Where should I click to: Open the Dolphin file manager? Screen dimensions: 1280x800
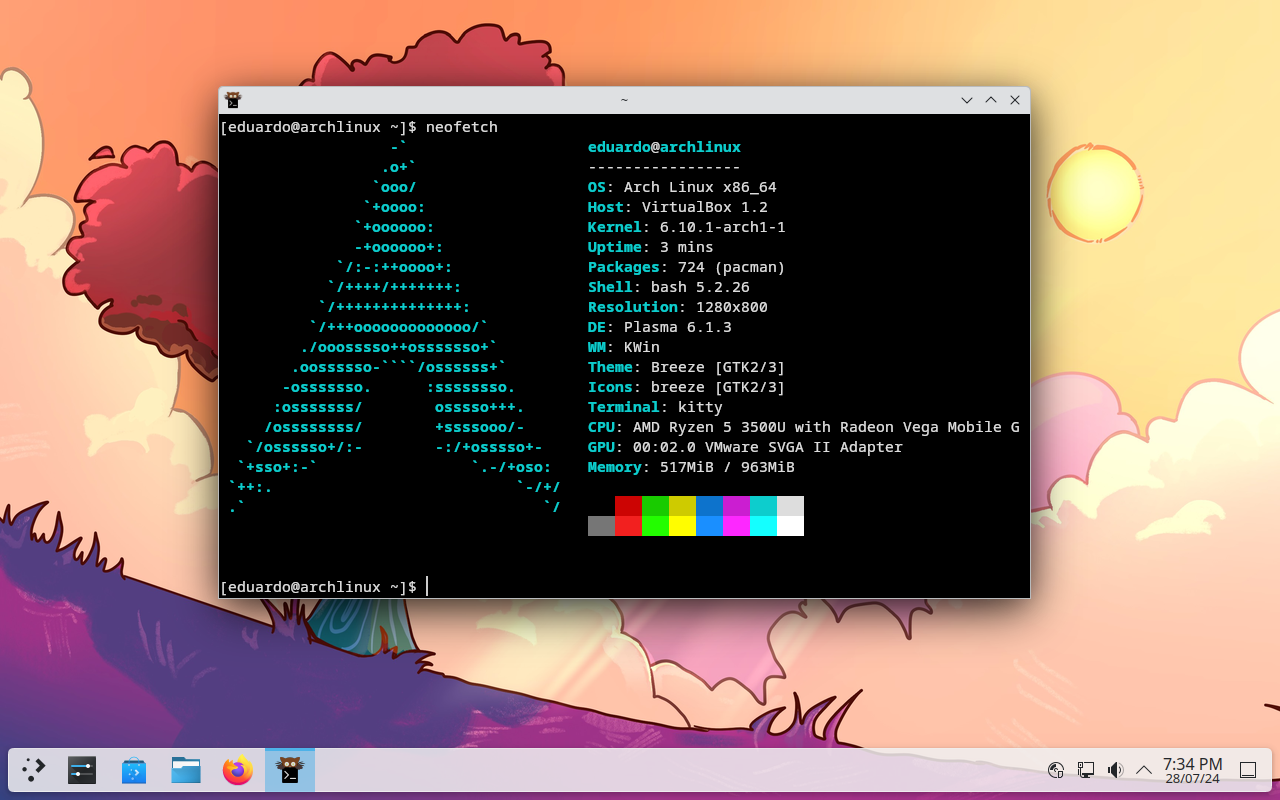tap(186, 770)
